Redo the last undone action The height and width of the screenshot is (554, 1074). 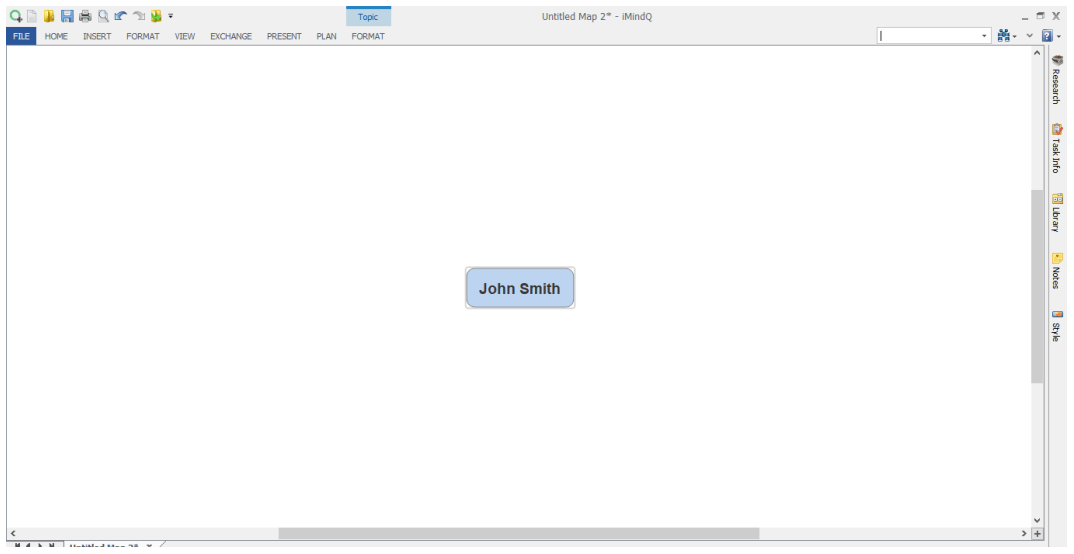(138, 16)
